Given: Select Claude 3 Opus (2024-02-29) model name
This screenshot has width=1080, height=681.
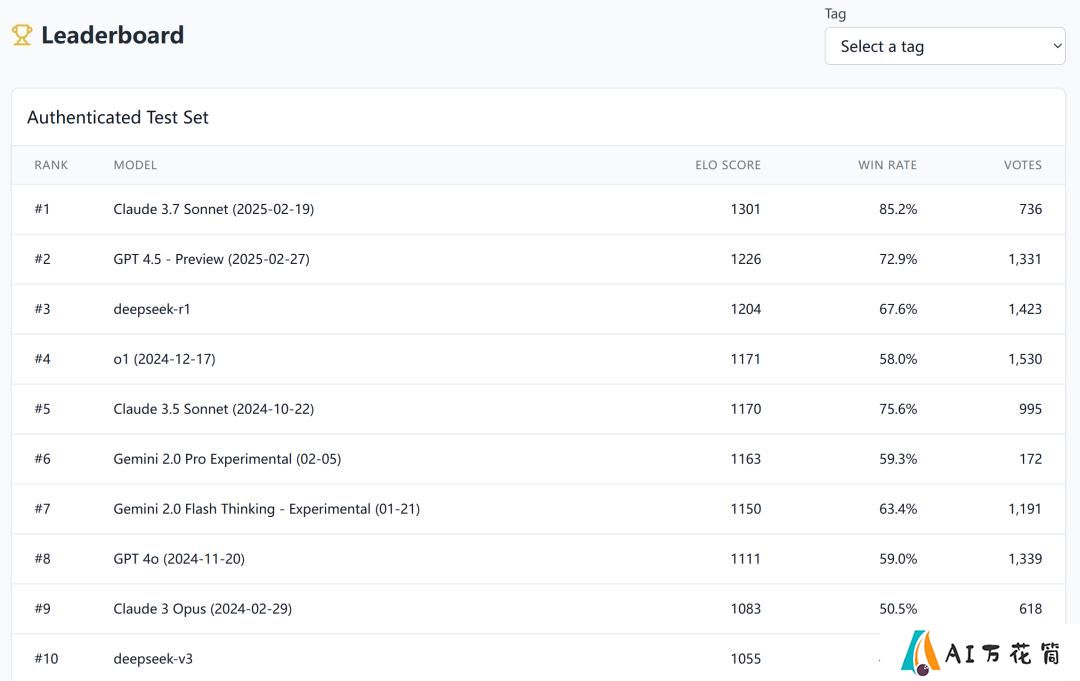Looking at the screenshot, I should (x=202, y=609).
